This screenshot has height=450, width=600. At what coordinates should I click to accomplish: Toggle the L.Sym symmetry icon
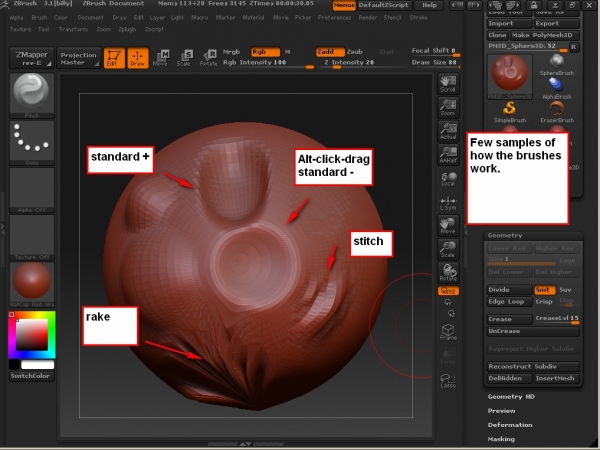(x=448, y=202)
